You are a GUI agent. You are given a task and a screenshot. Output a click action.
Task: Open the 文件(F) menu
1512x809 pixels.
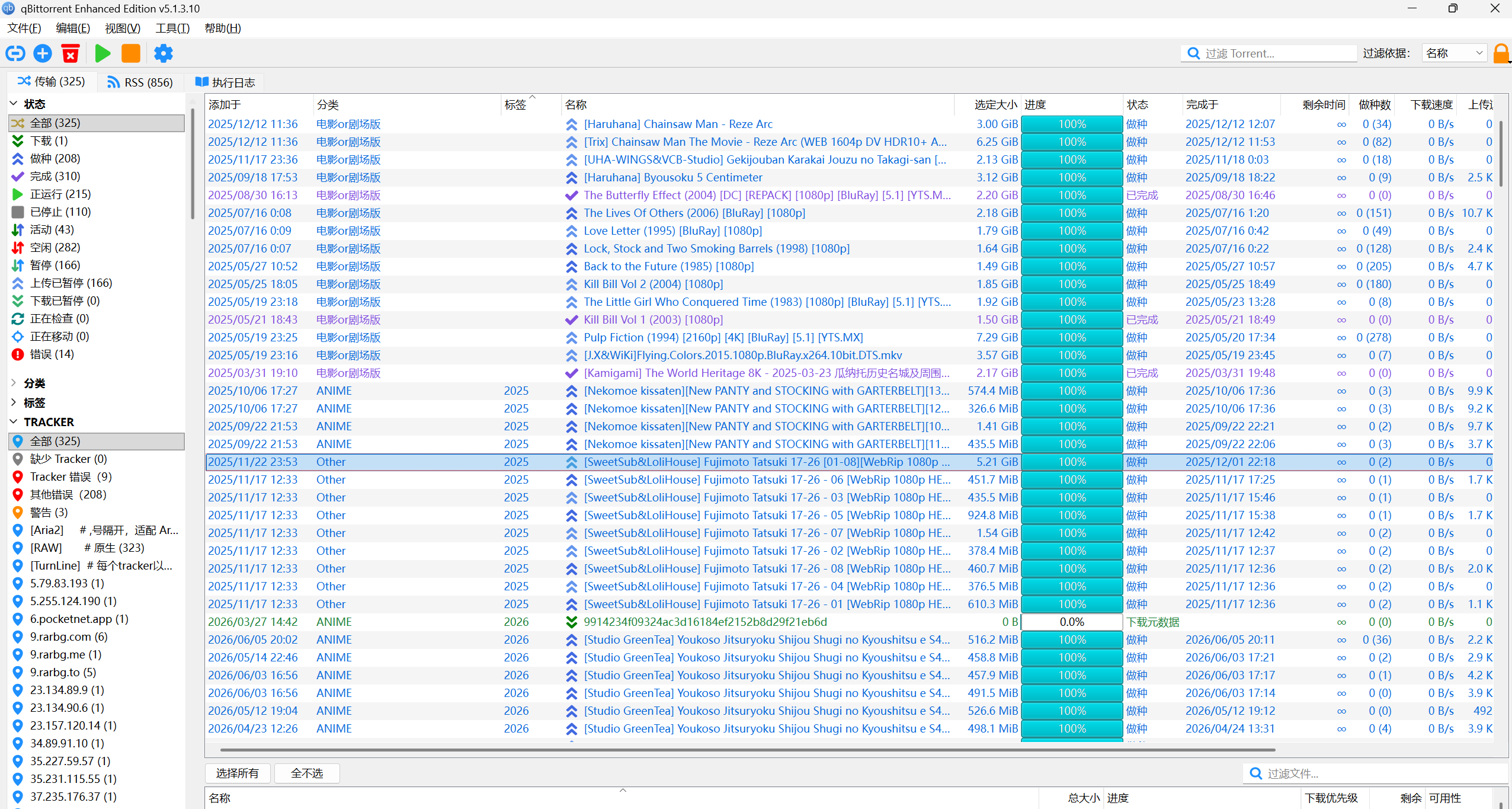(24, 28)
